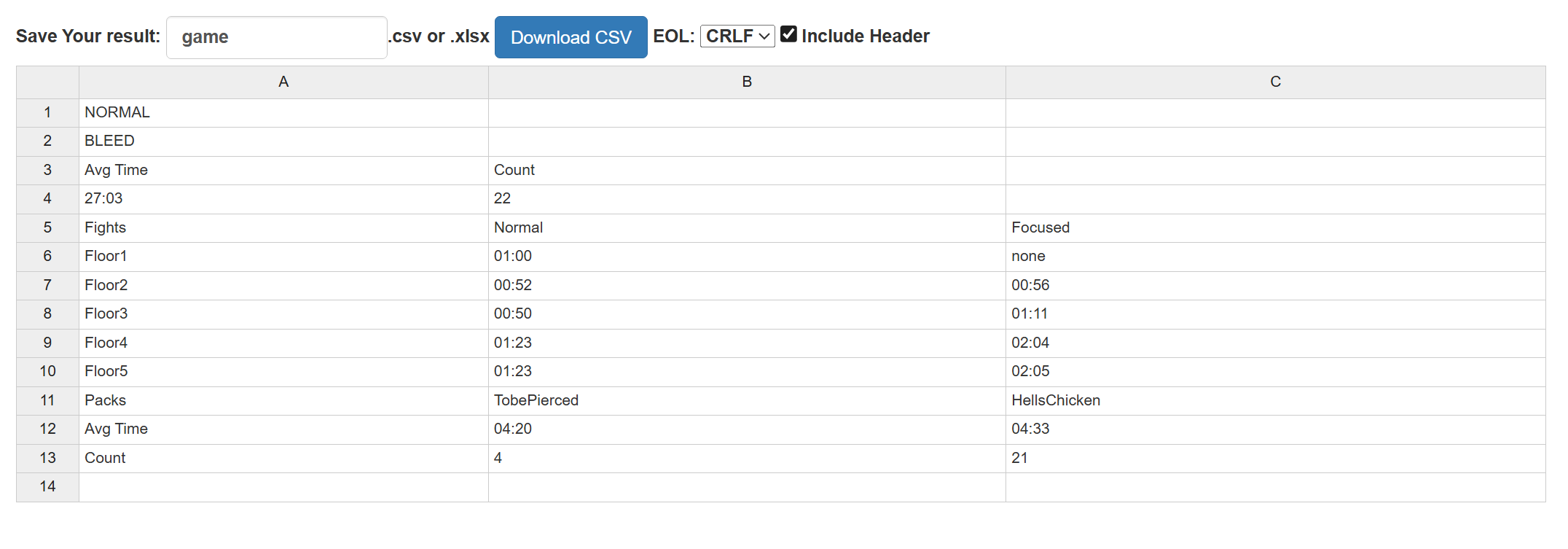
Task: Click the Count cell in row 3
Action: point(747,171)
